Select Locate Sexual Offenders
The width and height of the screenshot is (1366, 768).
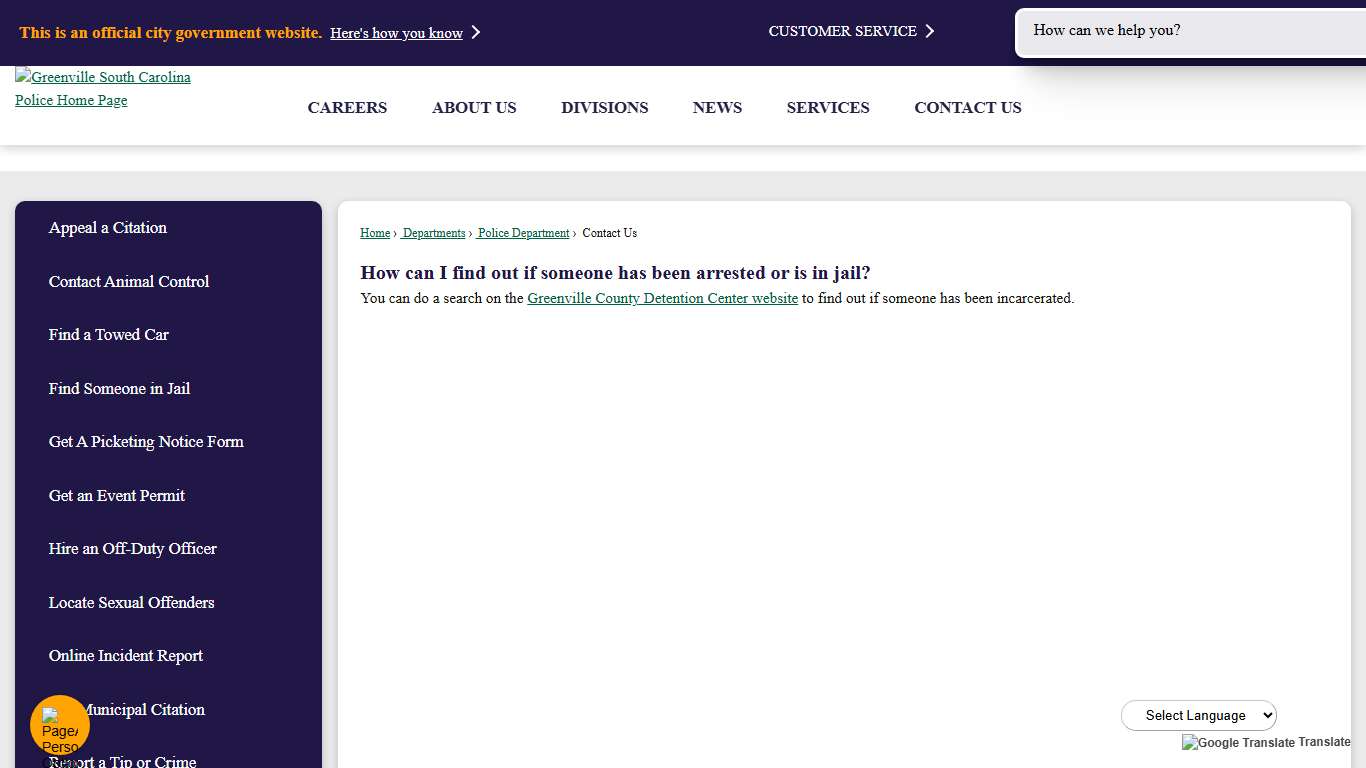(x=131, y=603)
